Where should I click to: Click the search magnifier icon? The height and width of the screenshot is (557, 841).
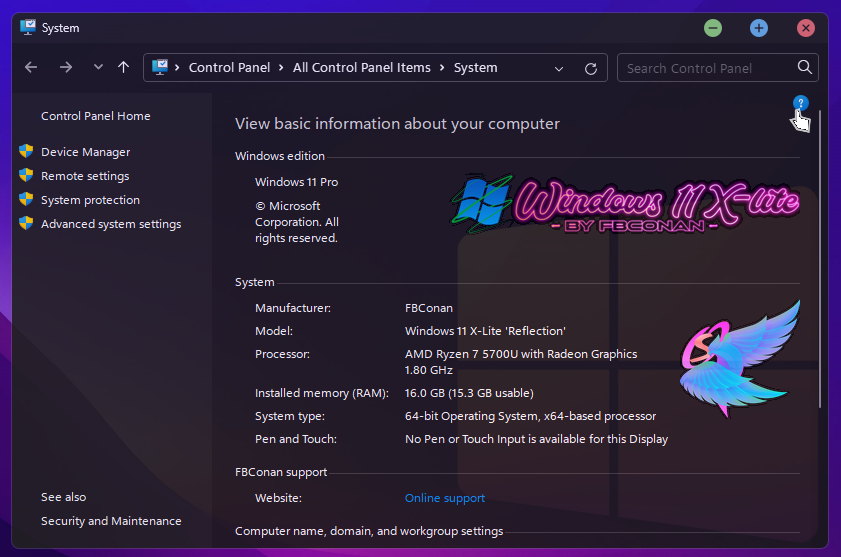pyautogui.click(x=805, y=67)
